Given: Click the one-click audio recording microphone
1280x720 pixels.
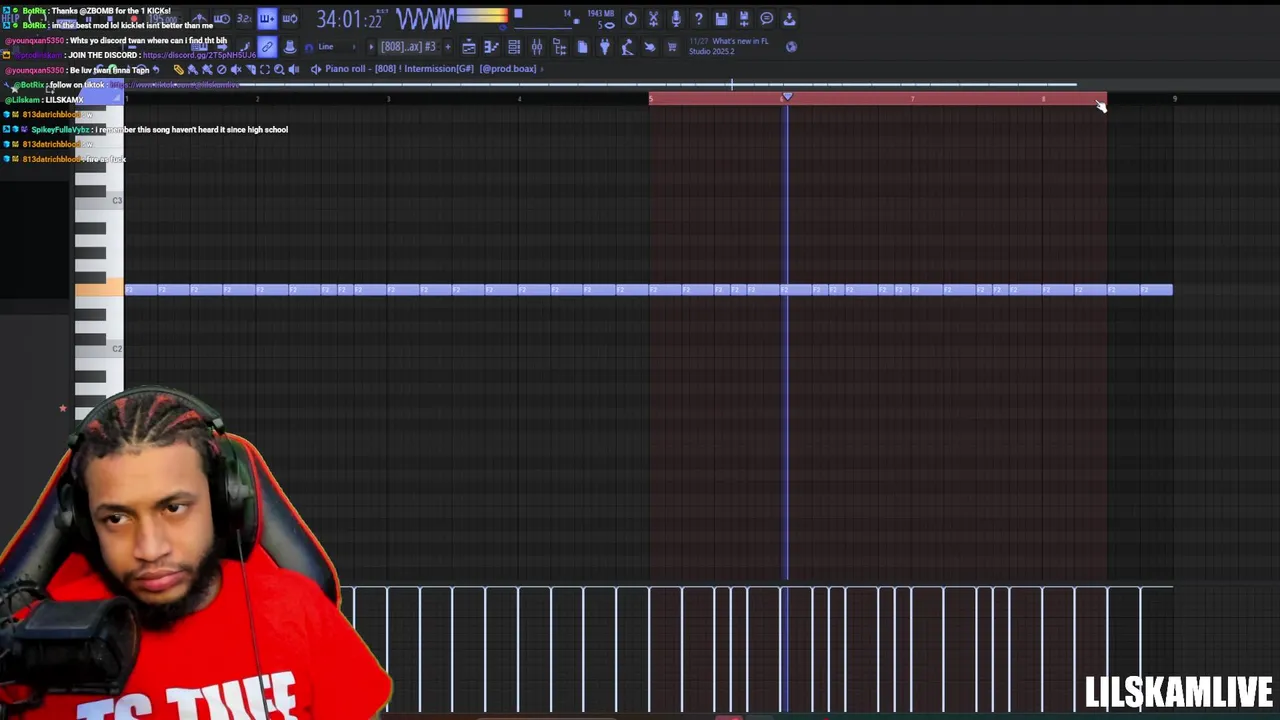Looking at the screenshot, I should click(x=676, y=18).
